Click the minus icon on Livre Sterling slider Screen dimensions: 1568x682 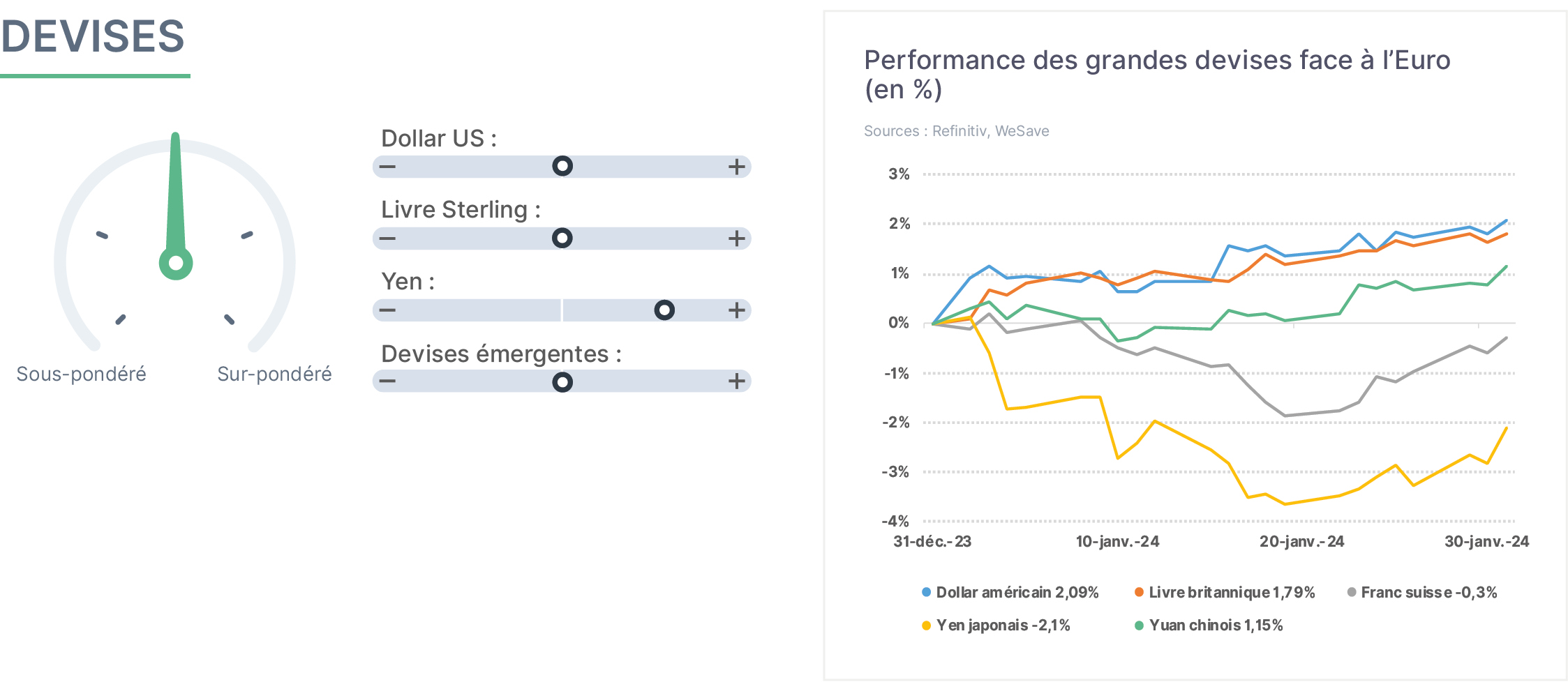coord(388,238)
